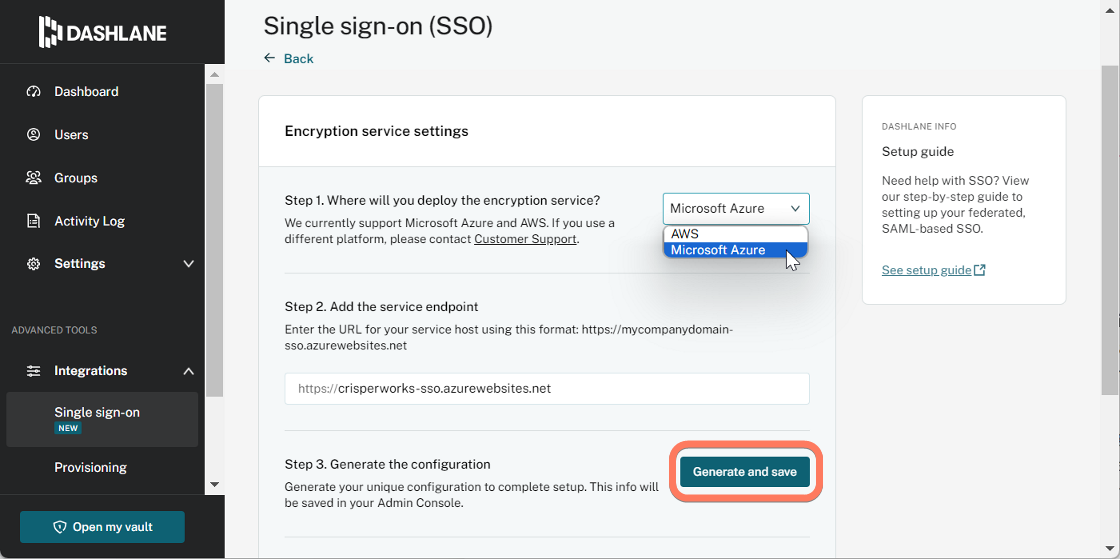Click the Activity Log document icon
This screenshot has width=1120, height=559.
point(33,221)
